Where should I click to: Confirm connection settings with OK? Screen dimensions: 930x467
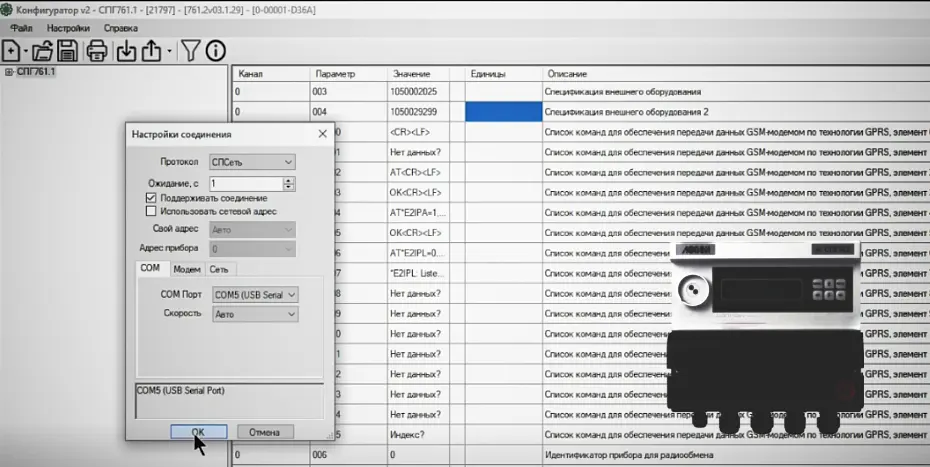(x=199, y=432)
